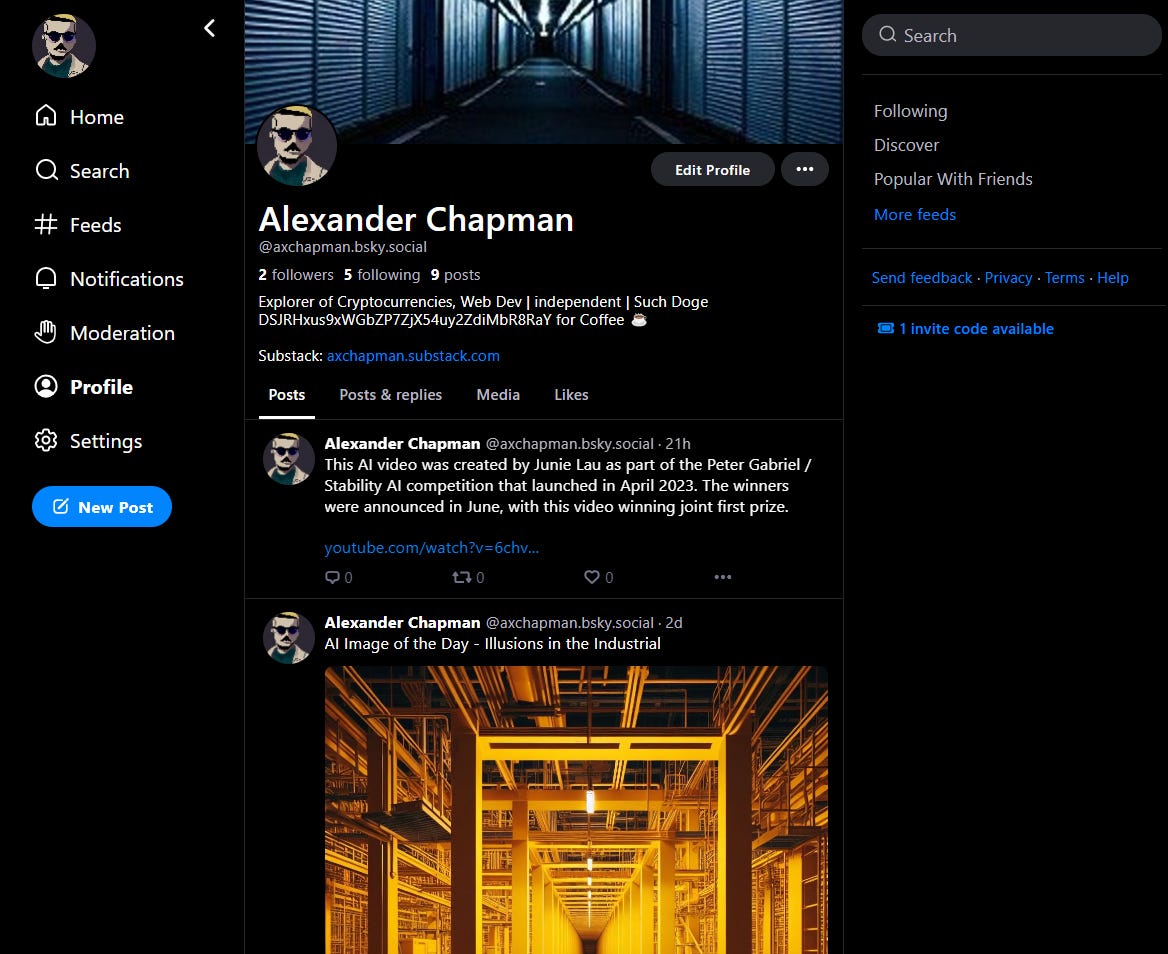Image resolution: width=1168 pixels, height=954 pixels.
Task: Collapse sidebar with the back chevron
Action: (x=209, y=28)
